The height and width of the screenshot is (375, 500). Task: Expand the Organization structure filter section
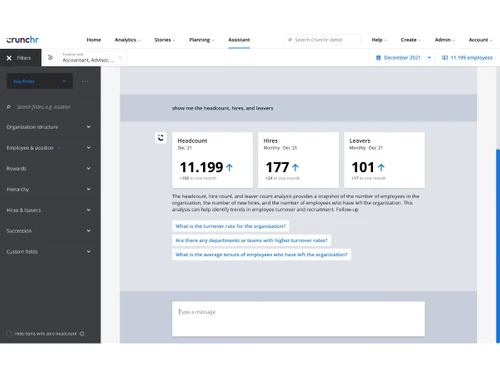coord(48,127)
